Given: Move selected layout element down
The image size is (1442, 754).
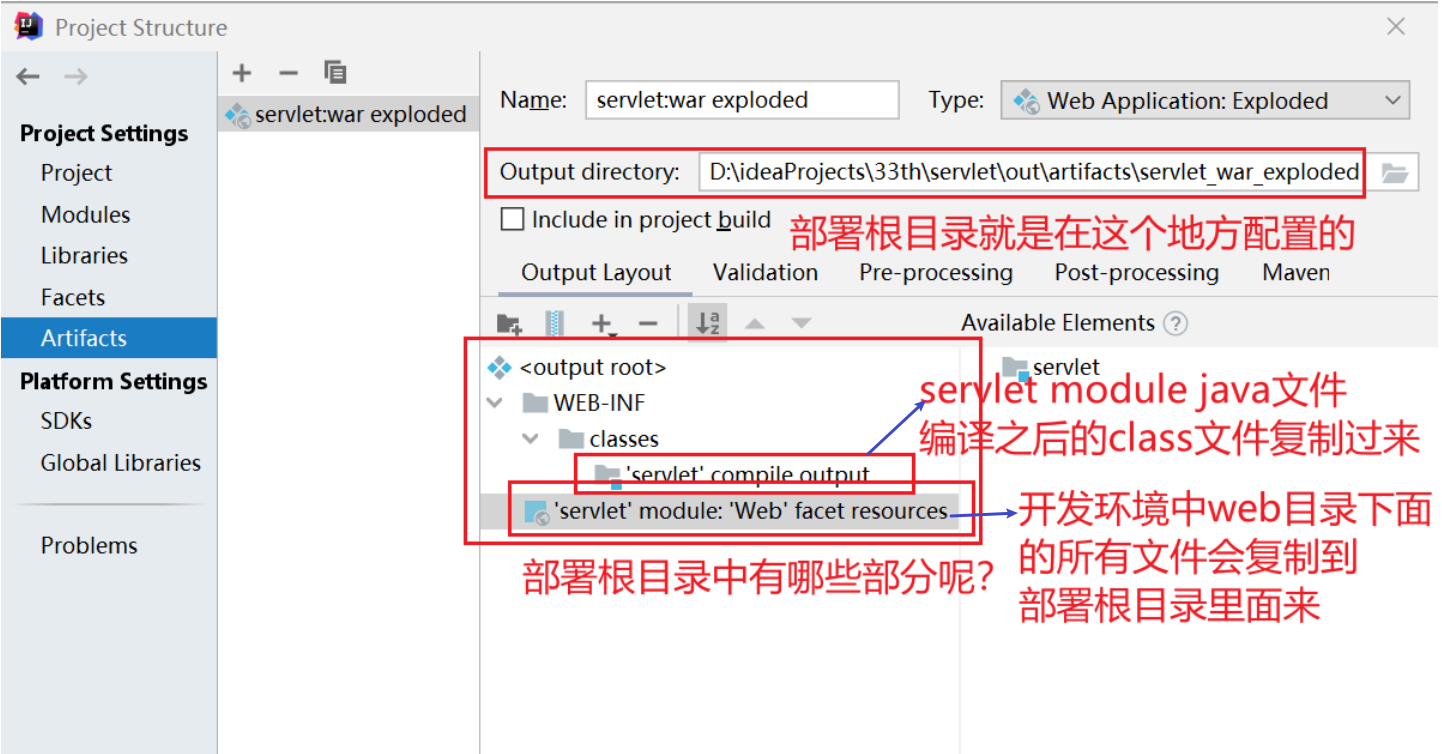Looking at the screenshot, I should [801, 324].
